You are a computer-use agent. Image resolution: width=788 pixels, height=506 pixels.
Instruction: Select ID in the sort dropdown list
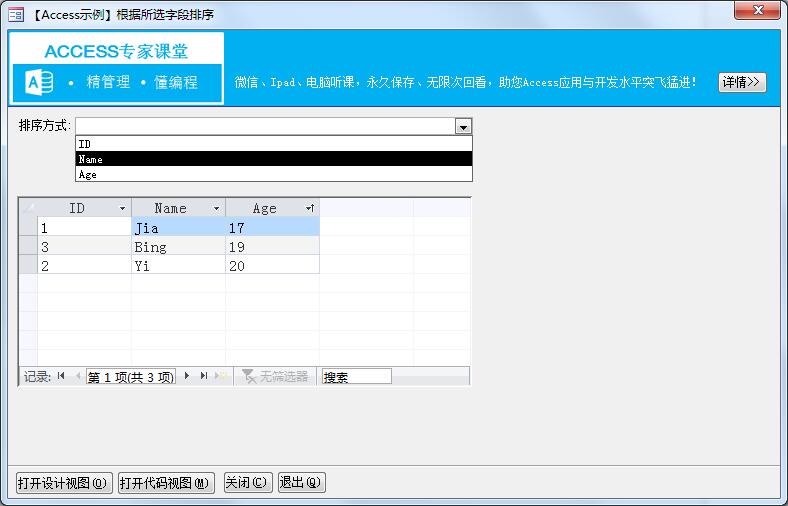click(274, 144)
